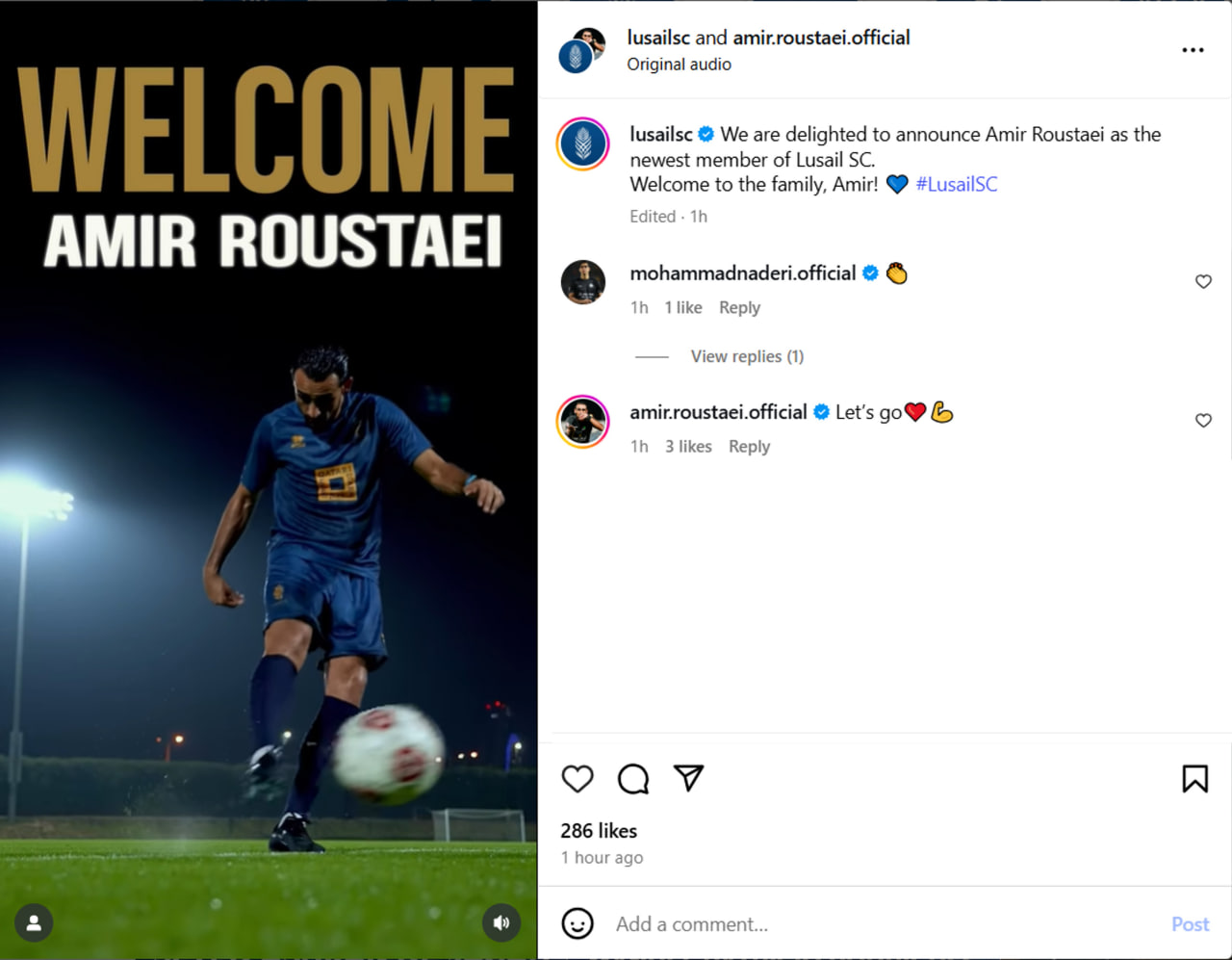Mute the video using the speaker icon
Viewport: 1232px width, 960px height.
tap(501, 922)
